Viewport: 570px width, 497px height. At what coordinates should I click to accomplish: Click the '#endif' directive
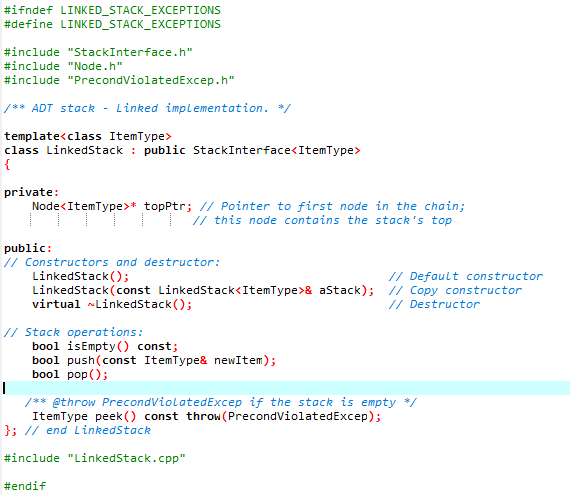click(25, 486)
